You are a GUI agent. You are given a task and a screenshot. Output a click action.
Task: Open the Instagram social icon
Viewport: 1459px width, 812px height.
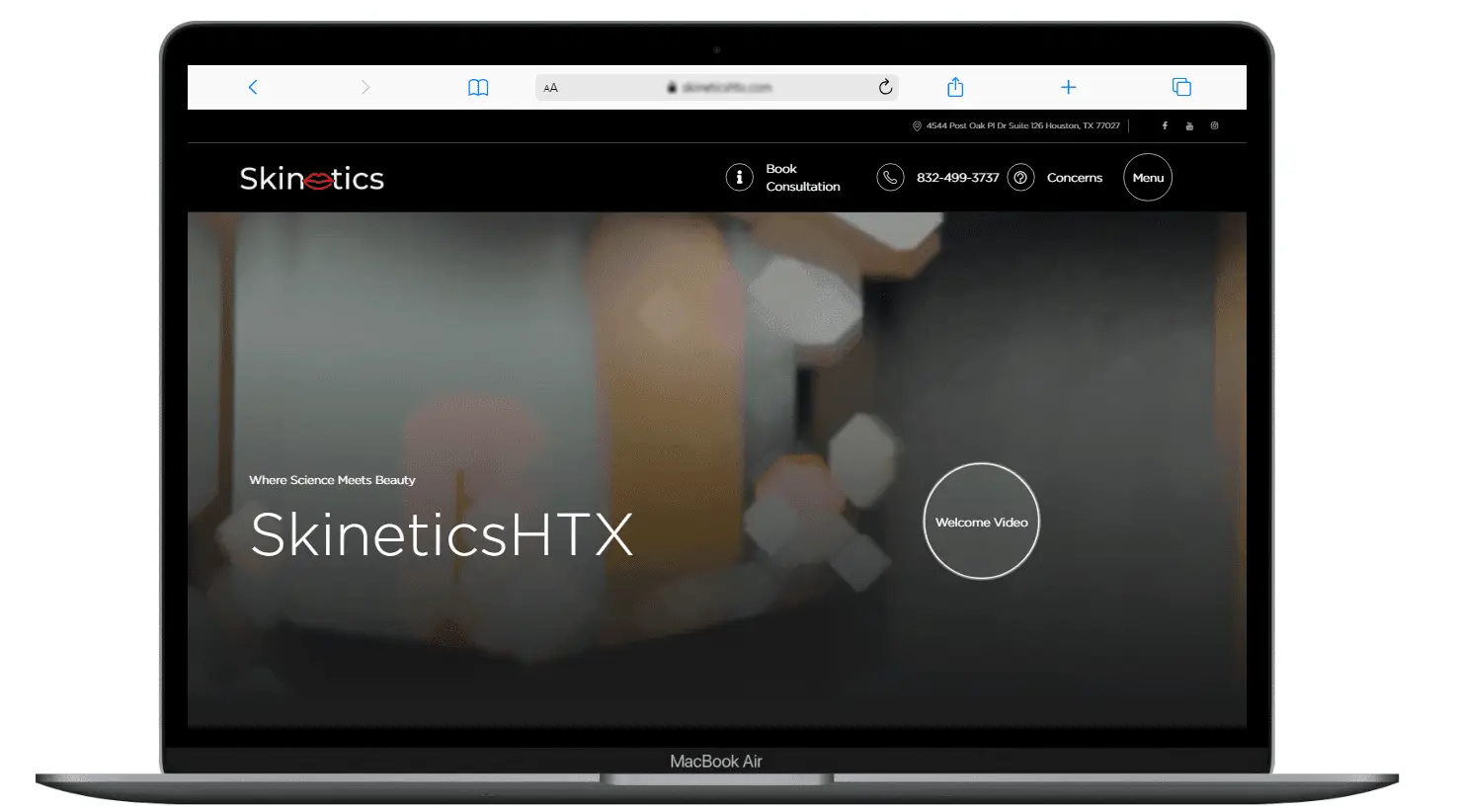pyautogui.click(x=1214, y=125)
